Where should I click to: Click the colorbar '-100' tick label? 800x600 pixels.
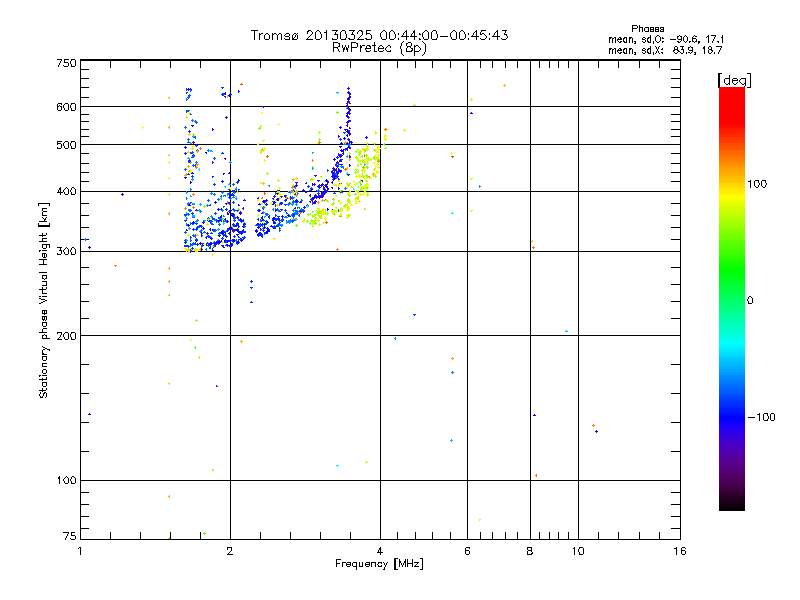(x=762, y=417)
